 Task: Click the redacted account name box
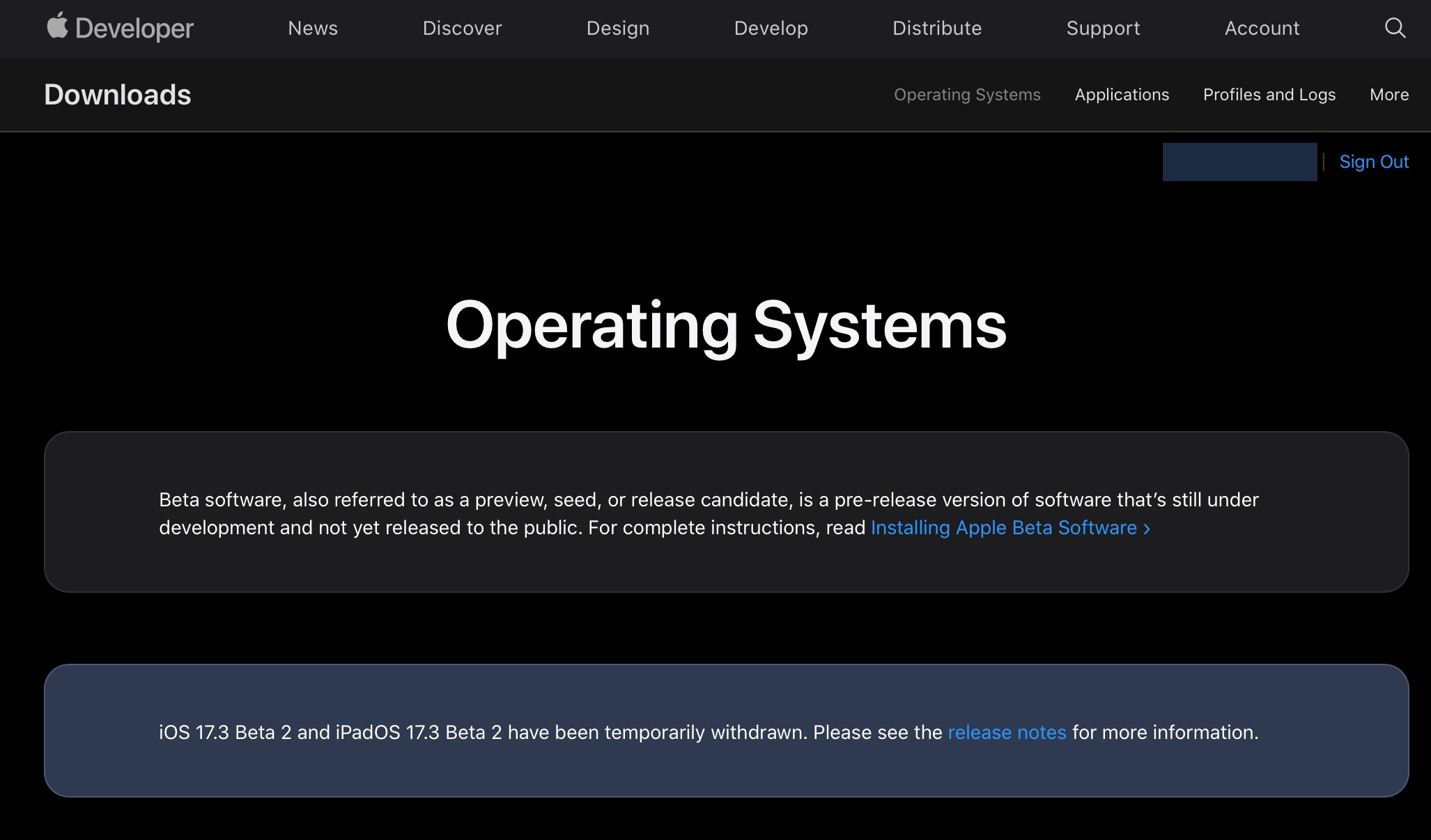click(x=1239, y=162)
